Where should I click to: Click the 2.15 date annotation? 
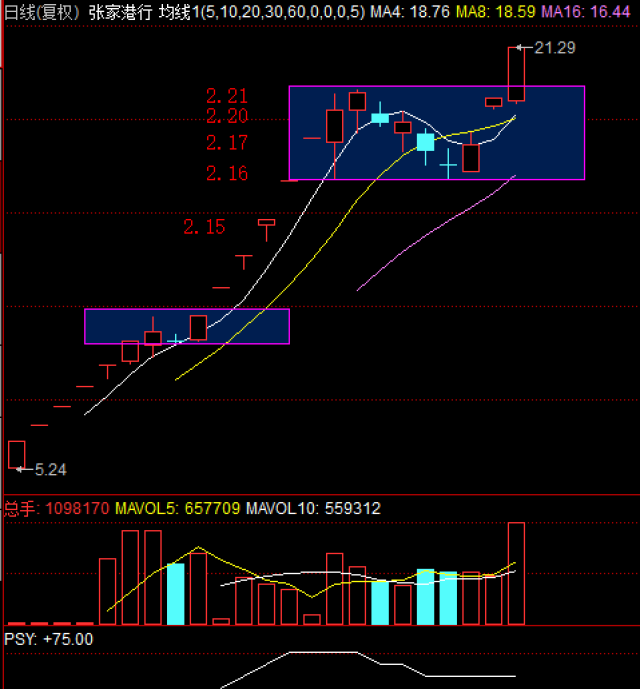(x=204, y=227)
